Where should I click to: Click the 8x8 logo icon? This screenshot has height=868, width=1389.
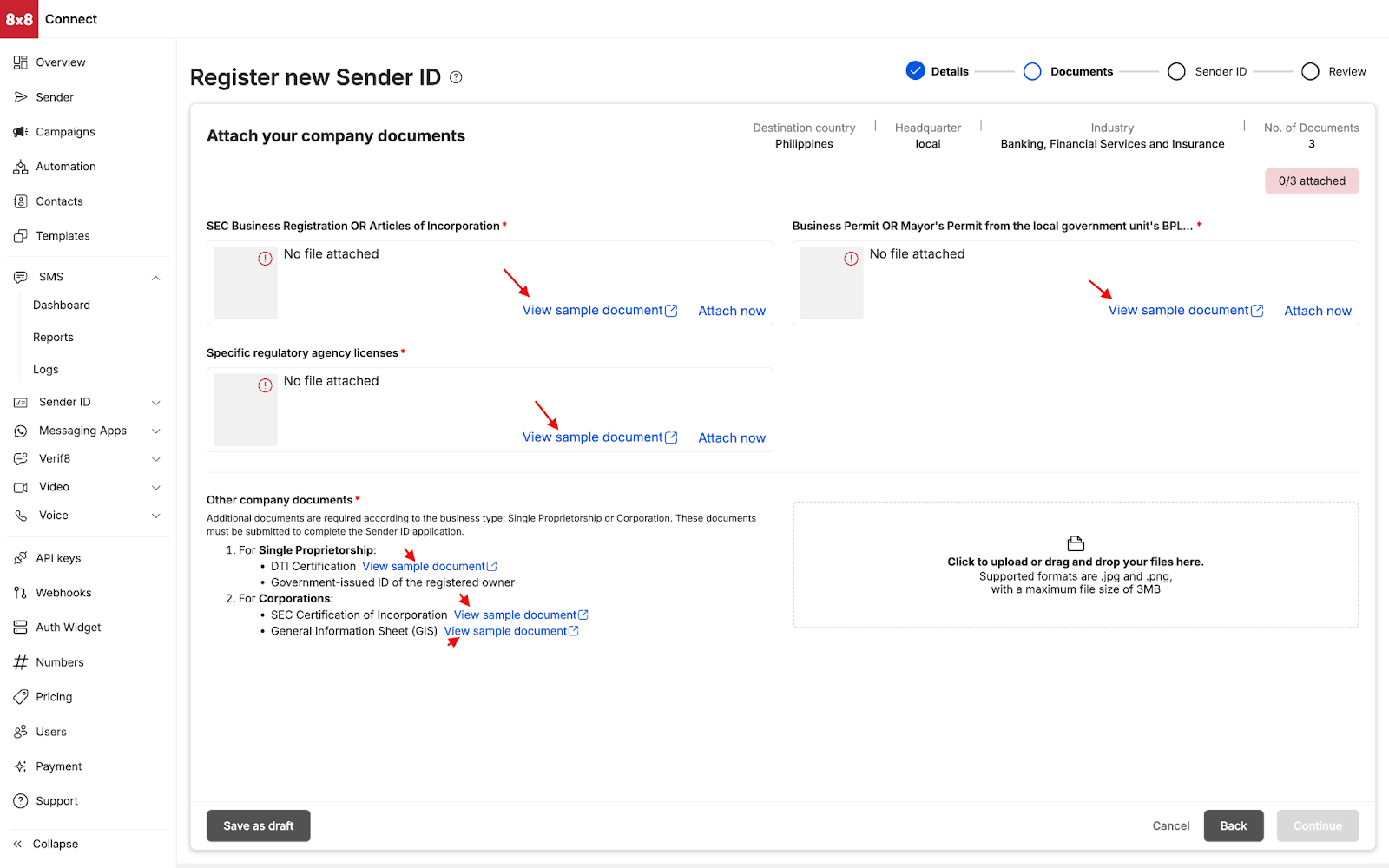[19, 19]
